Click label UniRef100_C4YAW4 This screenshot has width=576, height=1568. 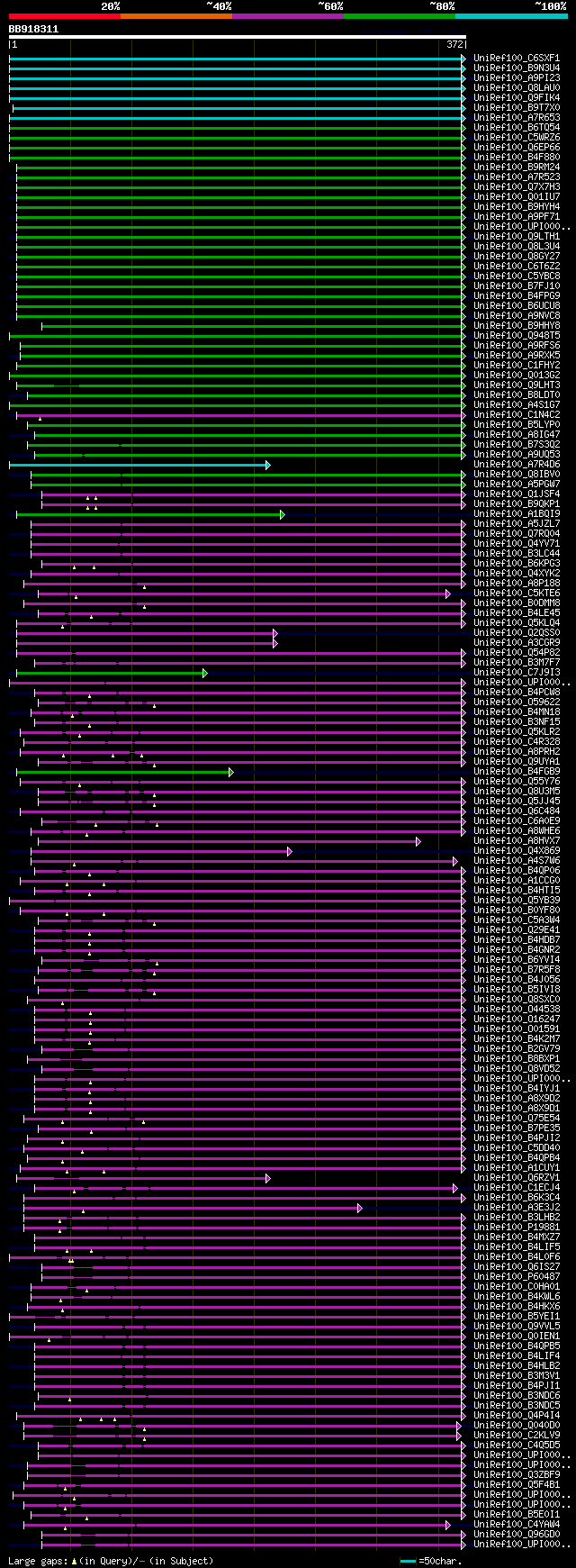(517, 1525)
